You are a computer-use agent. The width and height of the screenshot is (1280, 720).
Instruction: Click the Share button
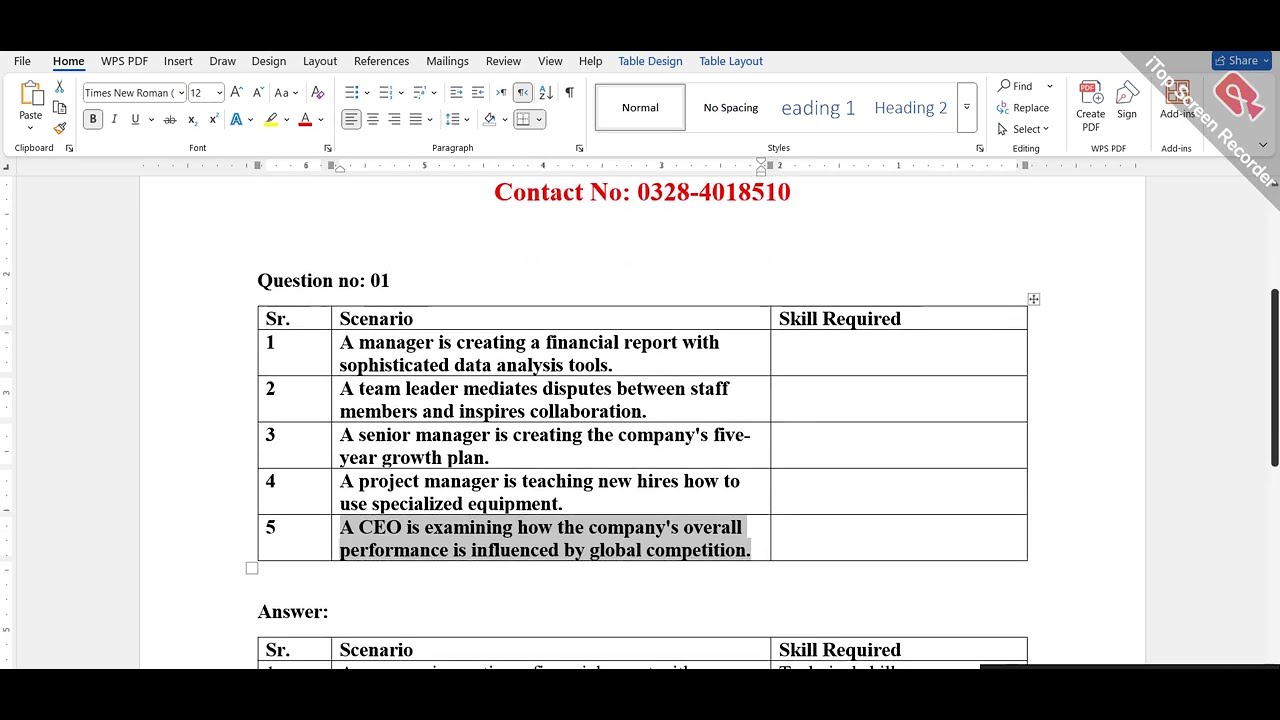click(x=1241, y=61)
